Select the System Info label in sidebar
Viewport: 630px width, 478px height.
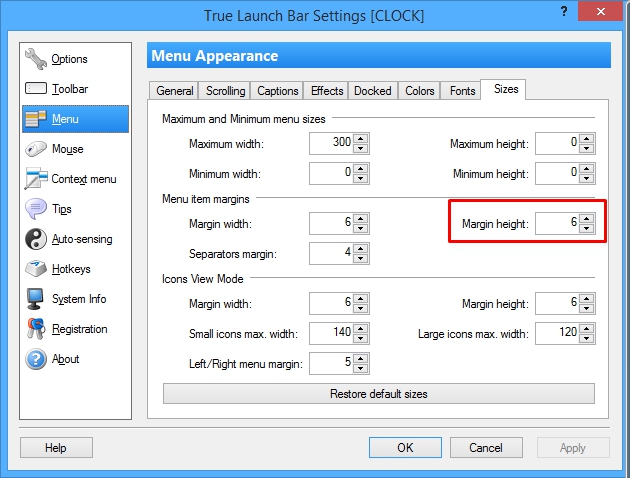click(x=79, y=299)
